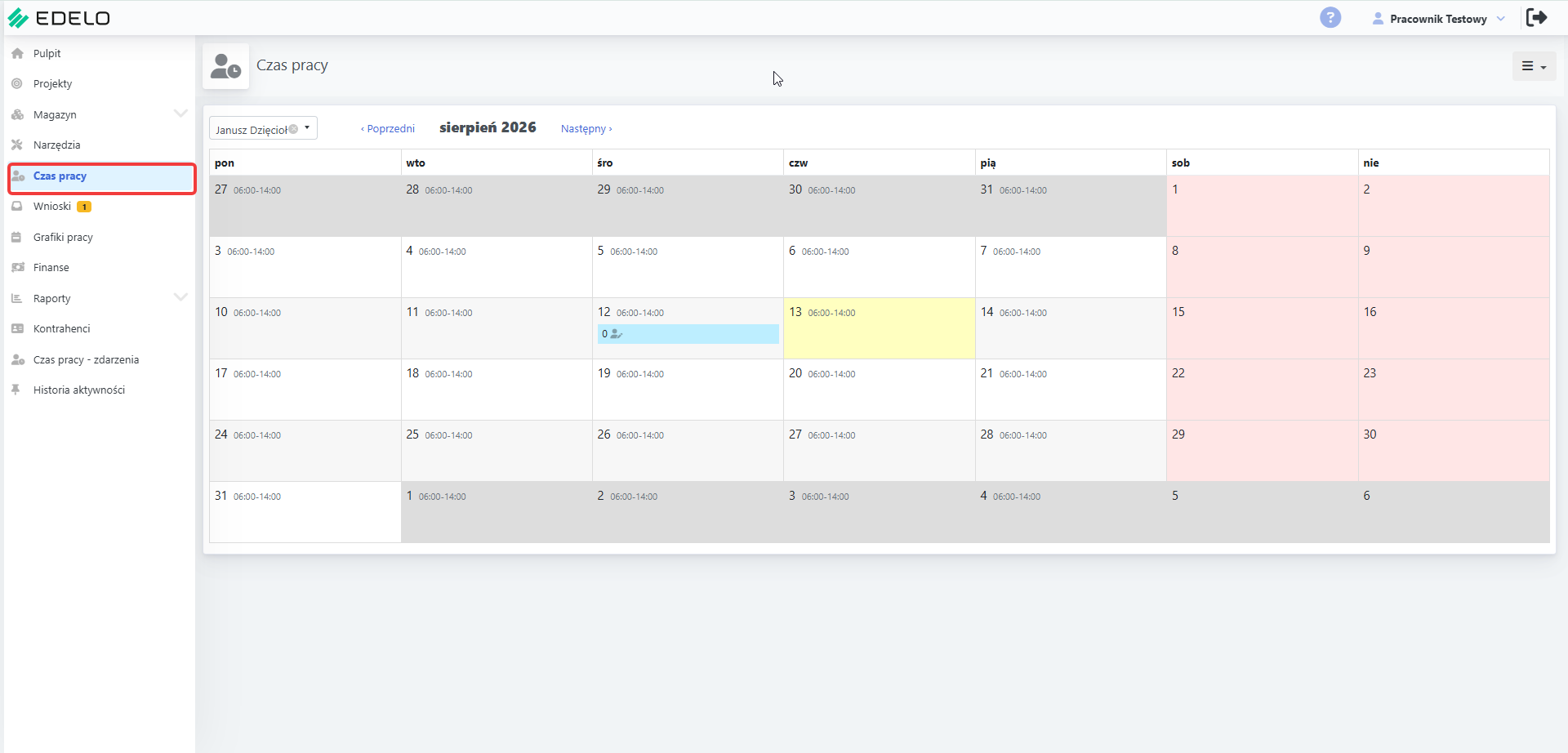
Task: Open the employee selector dropdown arrow
Action: [x=307, y=127]
